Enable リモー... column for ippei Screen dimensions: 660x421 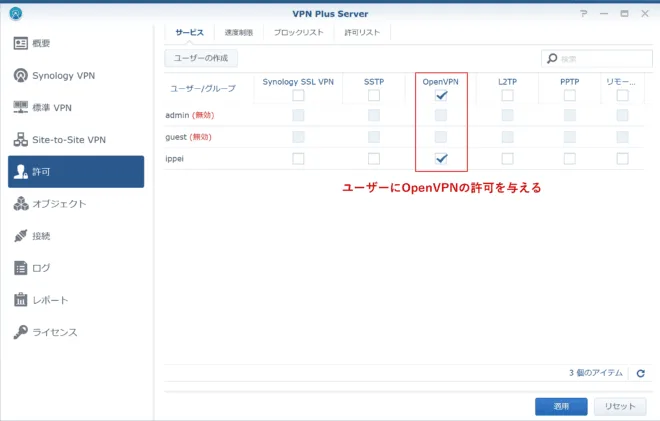pos(623,159)
